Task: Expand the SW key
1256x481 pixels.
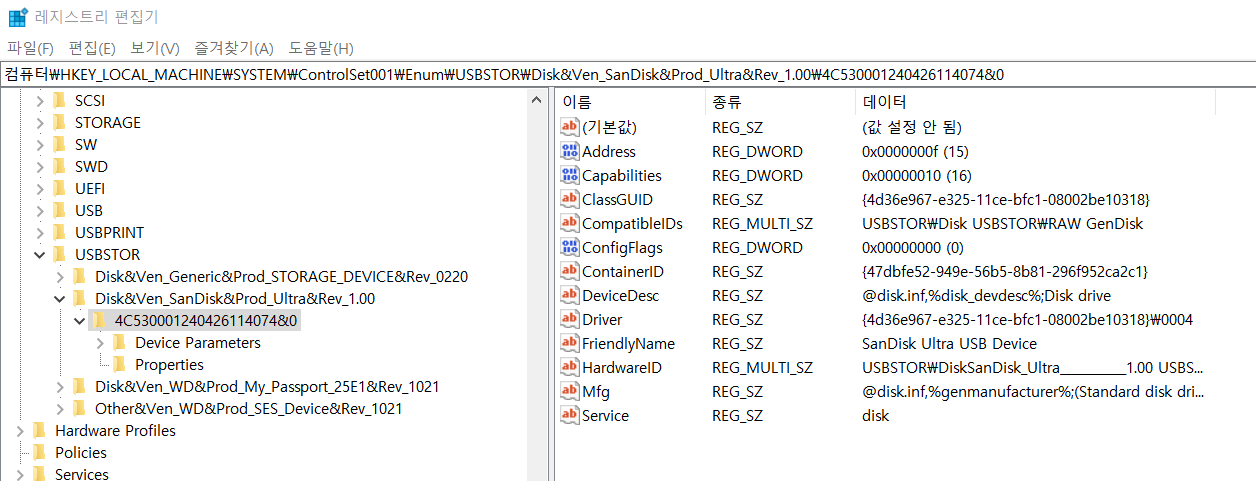Action: [x=40, y=145]
